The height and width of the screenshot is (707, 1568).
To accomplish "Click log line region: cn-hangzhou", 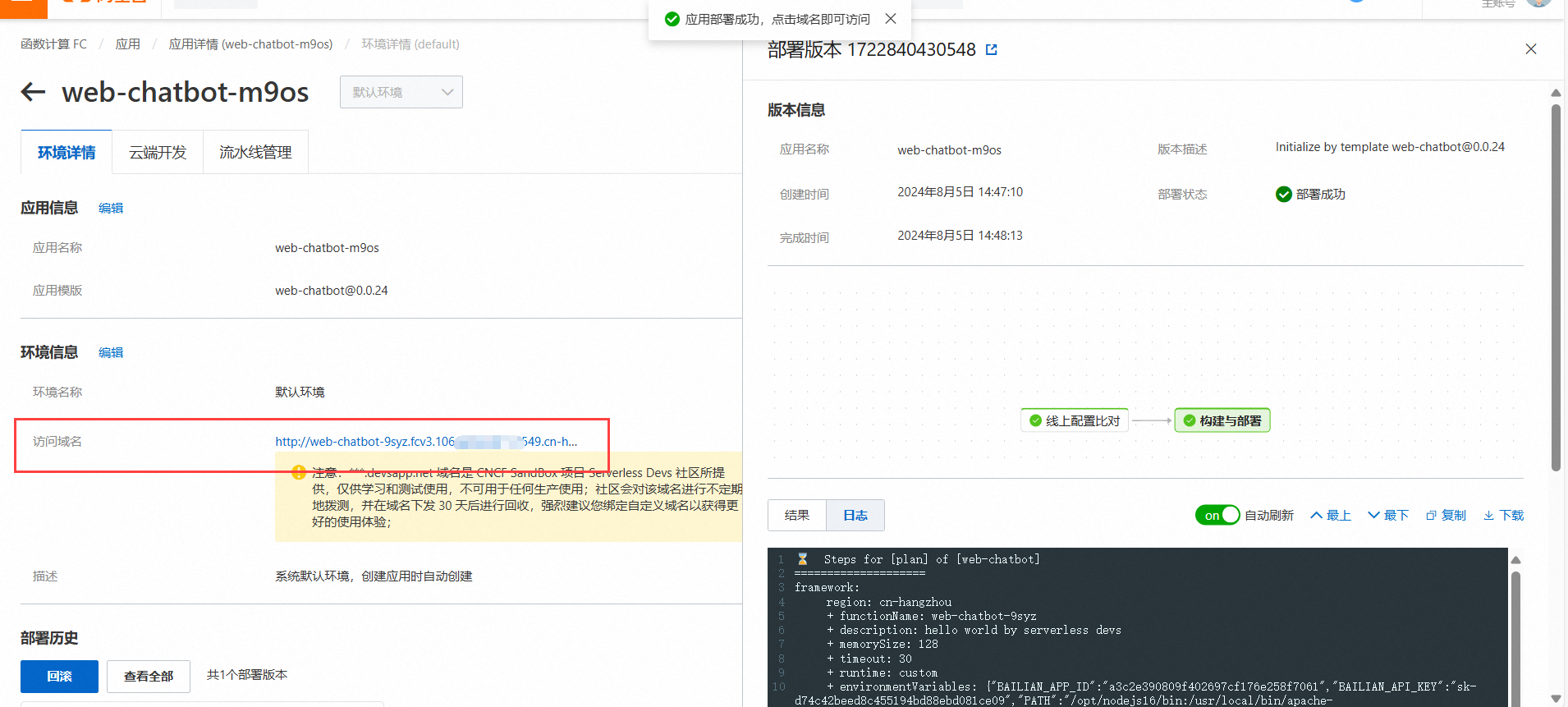I will click(x=889, y=602).
